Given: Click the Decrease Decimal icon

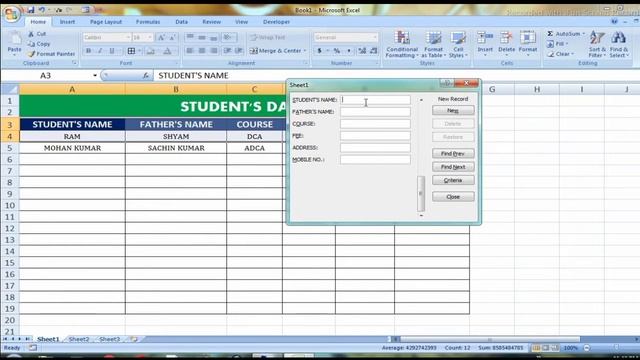Looking at the screenshot, I should (x=373, y=51).
